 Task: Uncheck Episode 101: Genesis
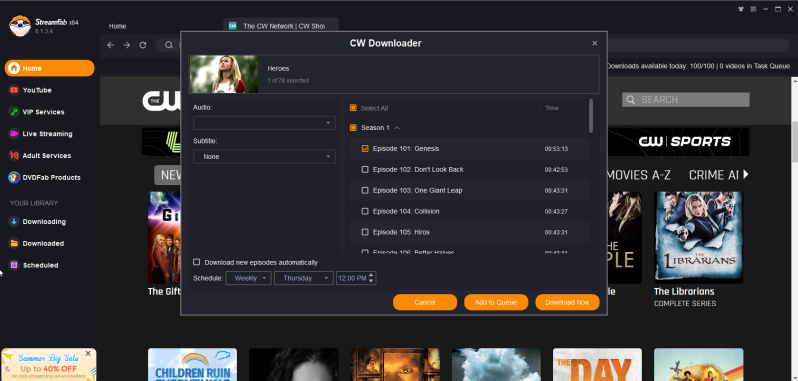(x=364, y=149)
